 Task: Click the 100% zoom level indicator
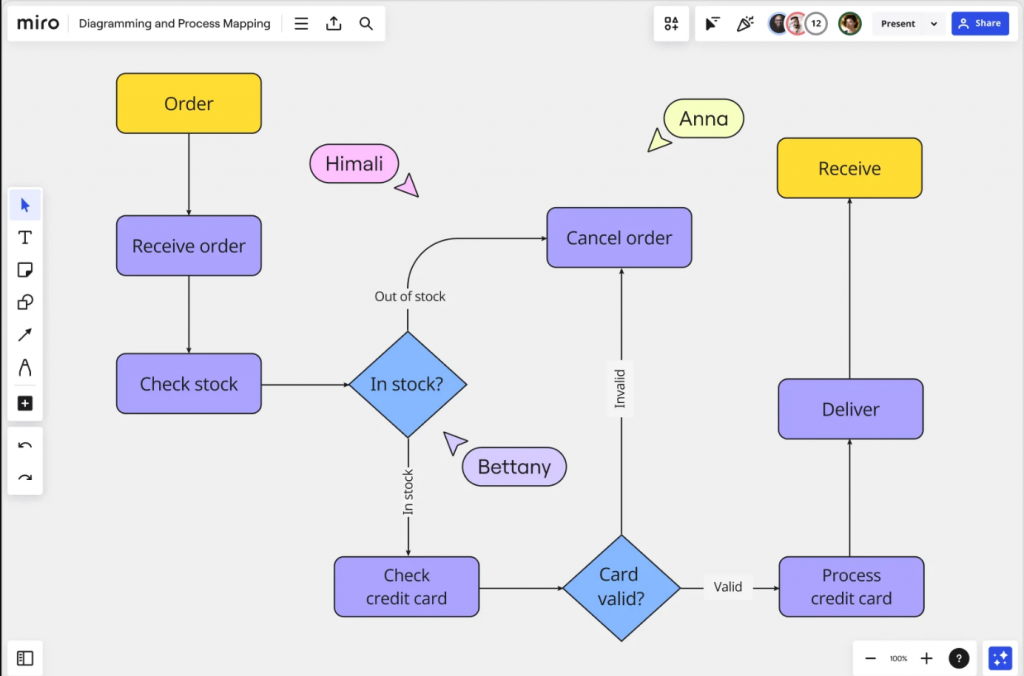pos(898,658)
